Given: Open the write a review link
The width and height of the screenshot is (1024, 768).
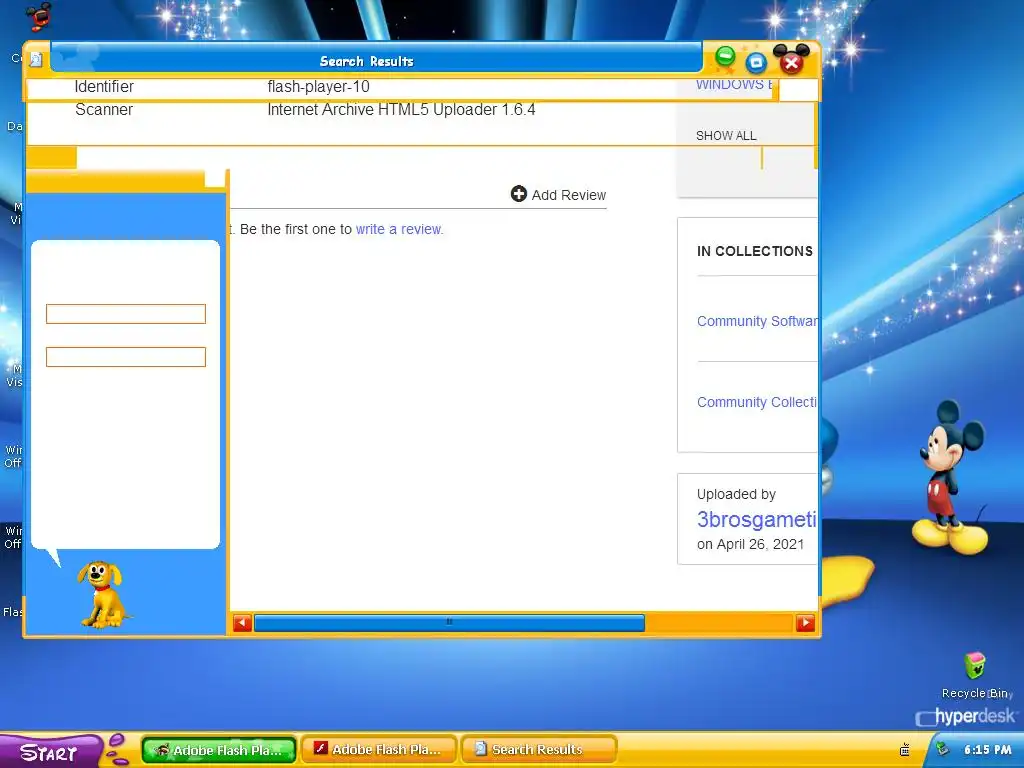Looking at the screenshot, I should tap(399, 229).
